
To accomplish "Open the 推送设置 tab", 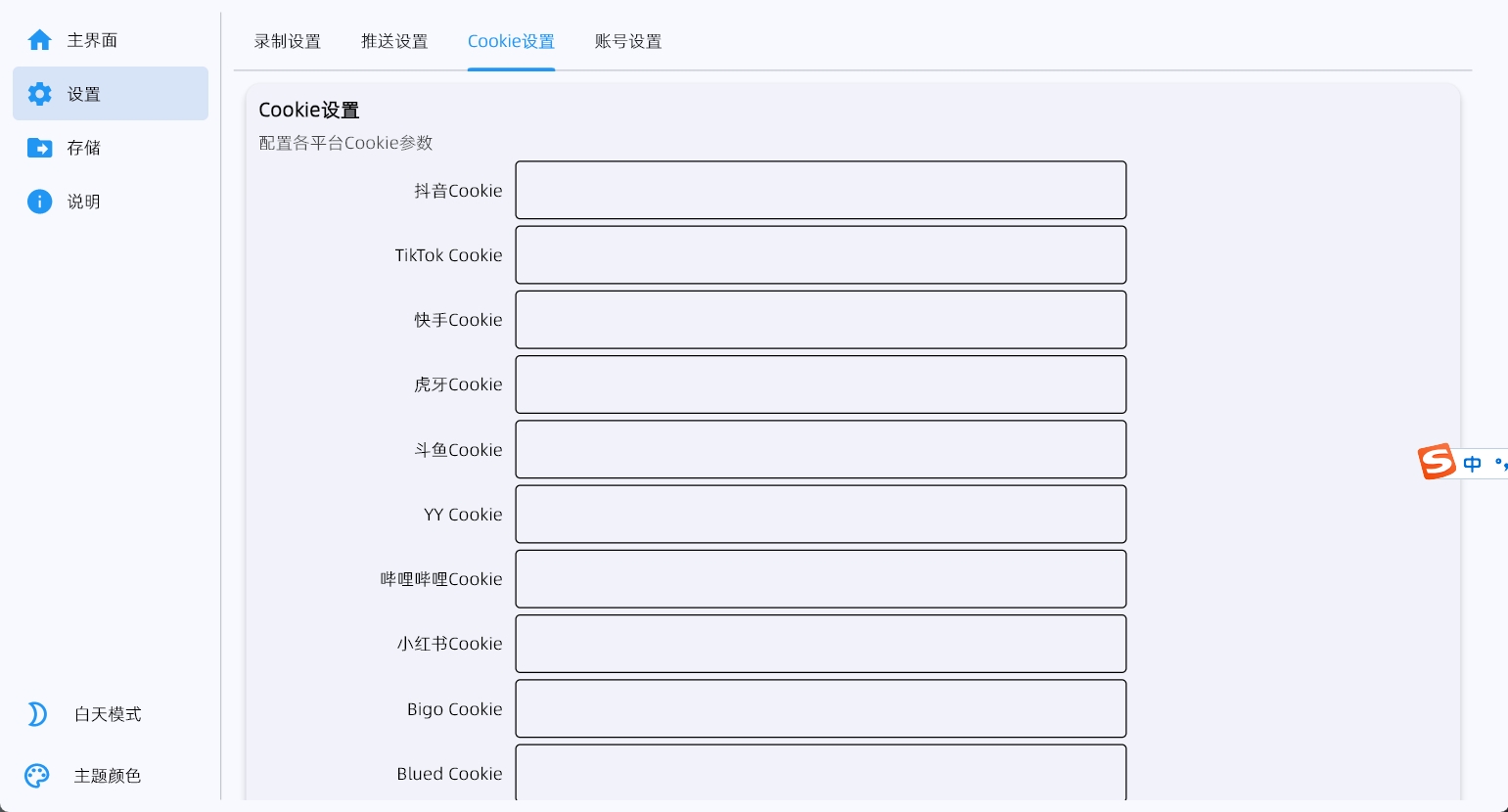I will tap(394, 41).
